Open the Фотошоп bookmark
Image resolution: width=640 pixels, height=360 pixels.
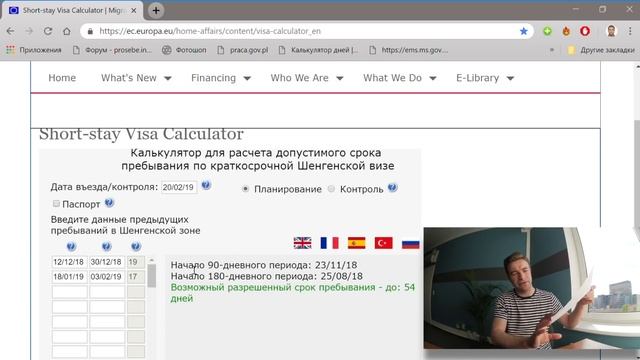point(184,50)
